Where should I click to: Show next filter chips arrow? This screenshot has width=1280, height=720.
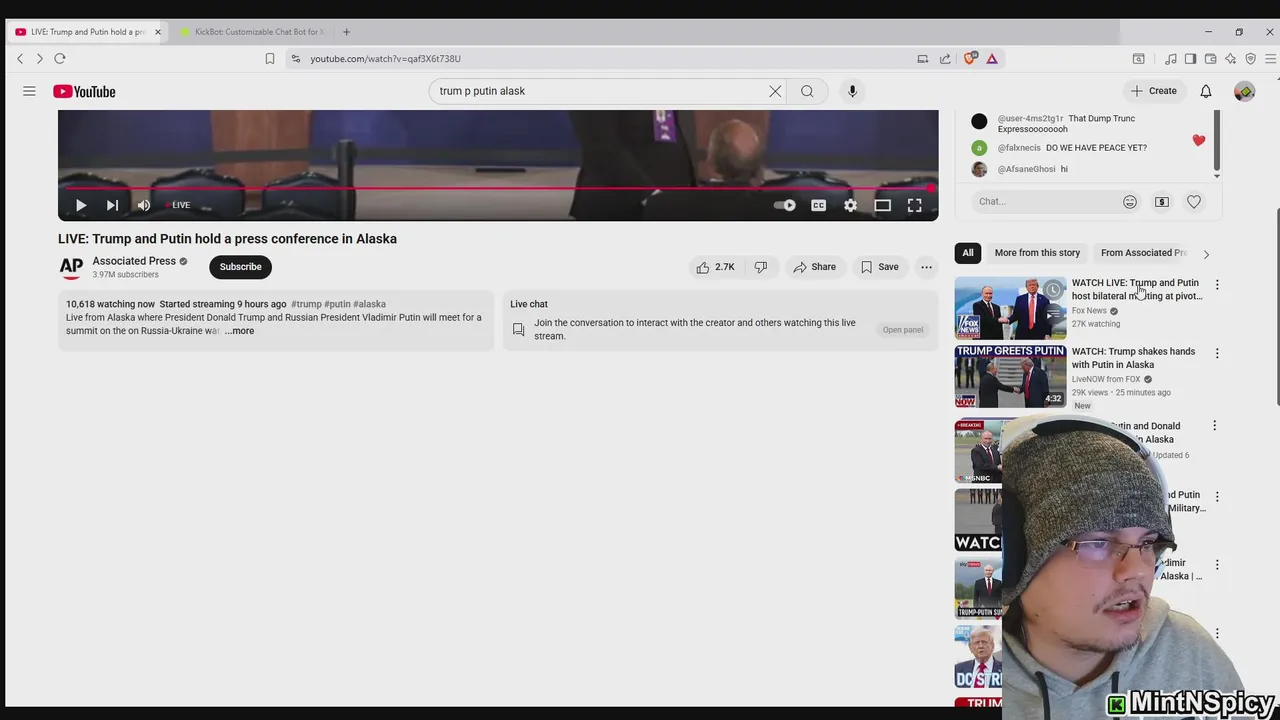(x=1206, y=254)
